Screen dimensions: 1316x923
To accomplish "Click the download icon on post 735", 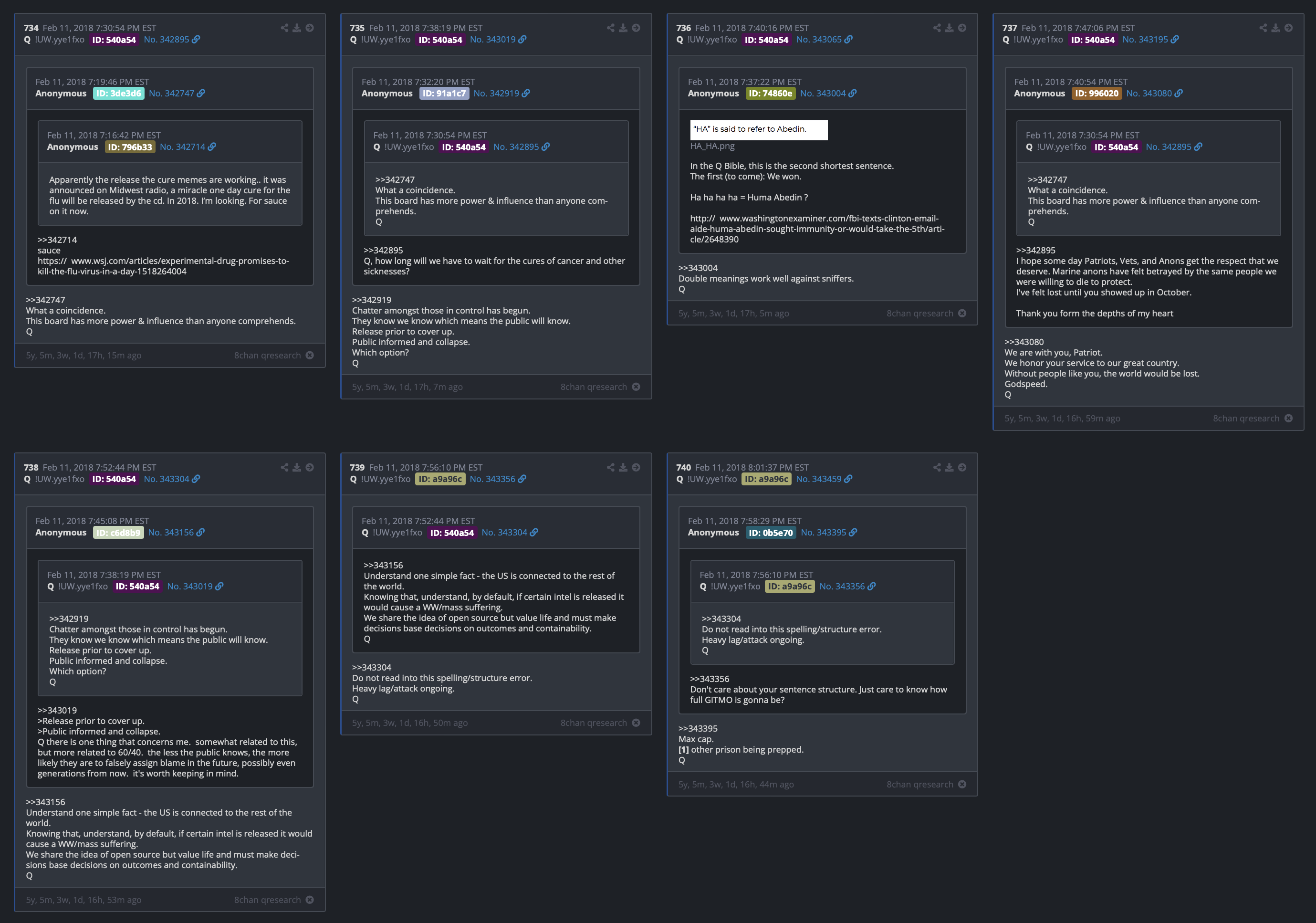I will (623, 28).
